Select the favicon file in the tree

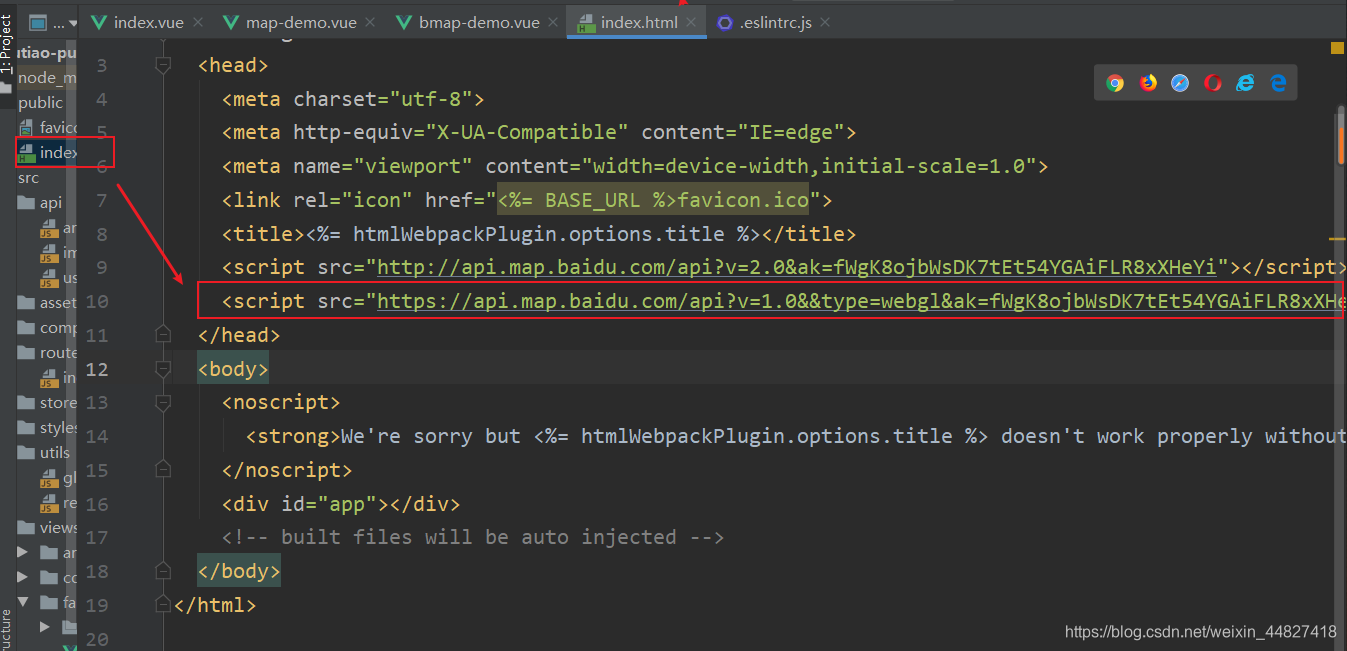(48, 127)
